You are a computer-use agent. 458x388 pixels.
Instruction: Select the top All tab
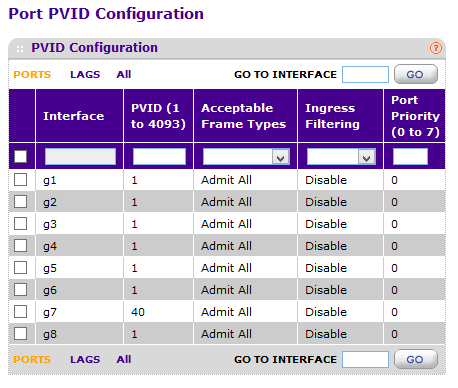[x=124, y=74]
